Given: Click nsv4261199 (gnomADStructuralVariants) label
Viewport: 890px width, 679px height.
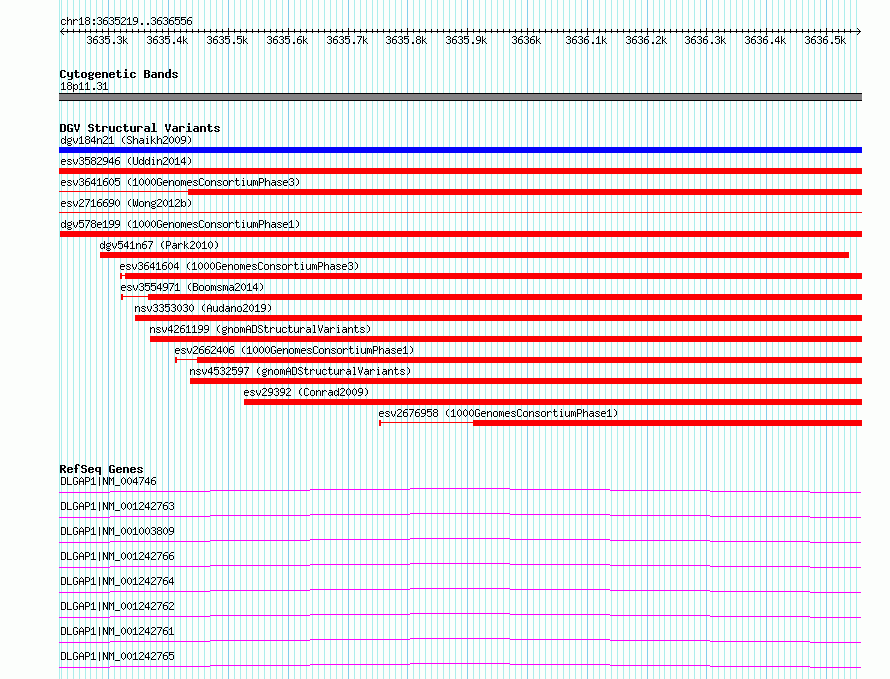Looking at the screenshot, I should click(260, 329).
